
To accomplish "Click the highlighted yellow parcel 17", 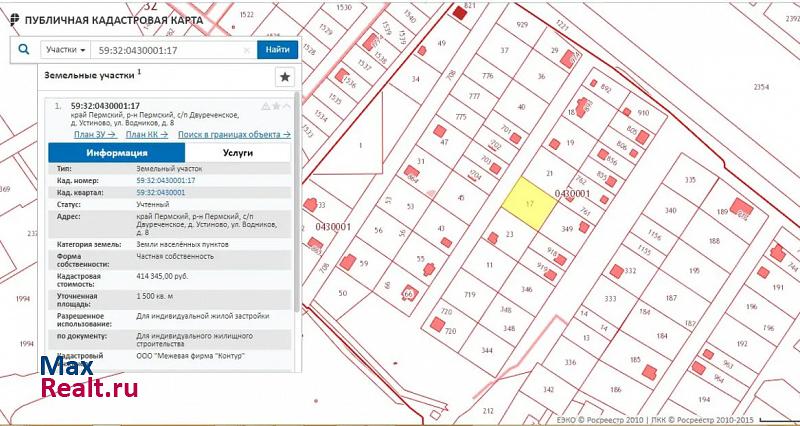I will (x=527, y=201).
